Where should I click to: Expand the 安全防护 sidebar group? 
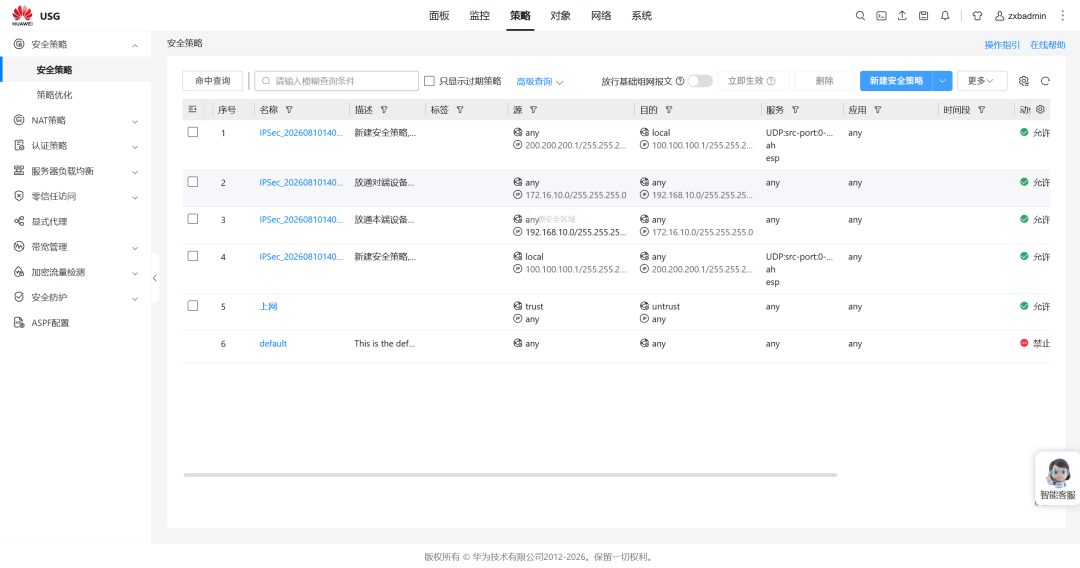[x=135, y=299]
